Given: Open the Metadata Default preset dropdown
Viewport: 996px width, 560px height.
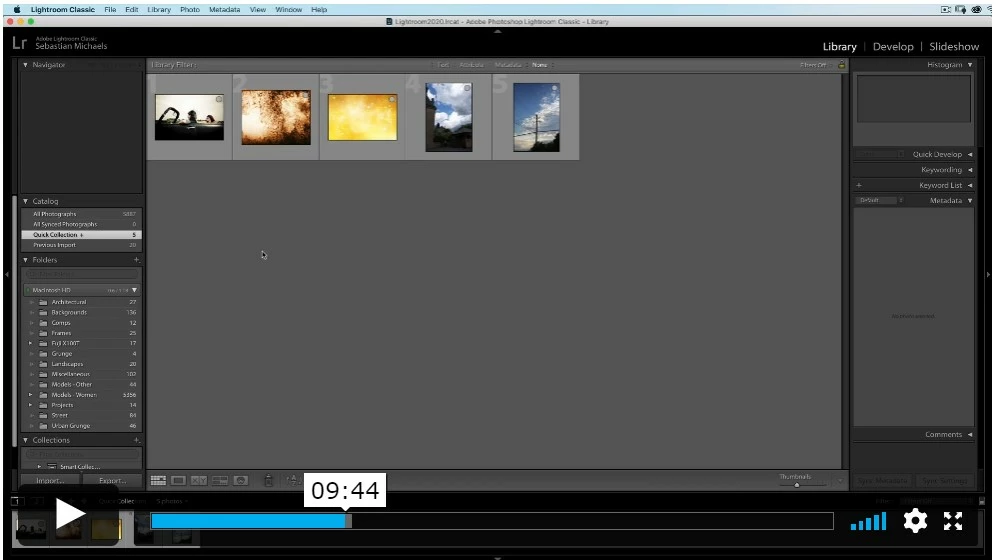Looking at the screenshot, I should coord(879,201).
